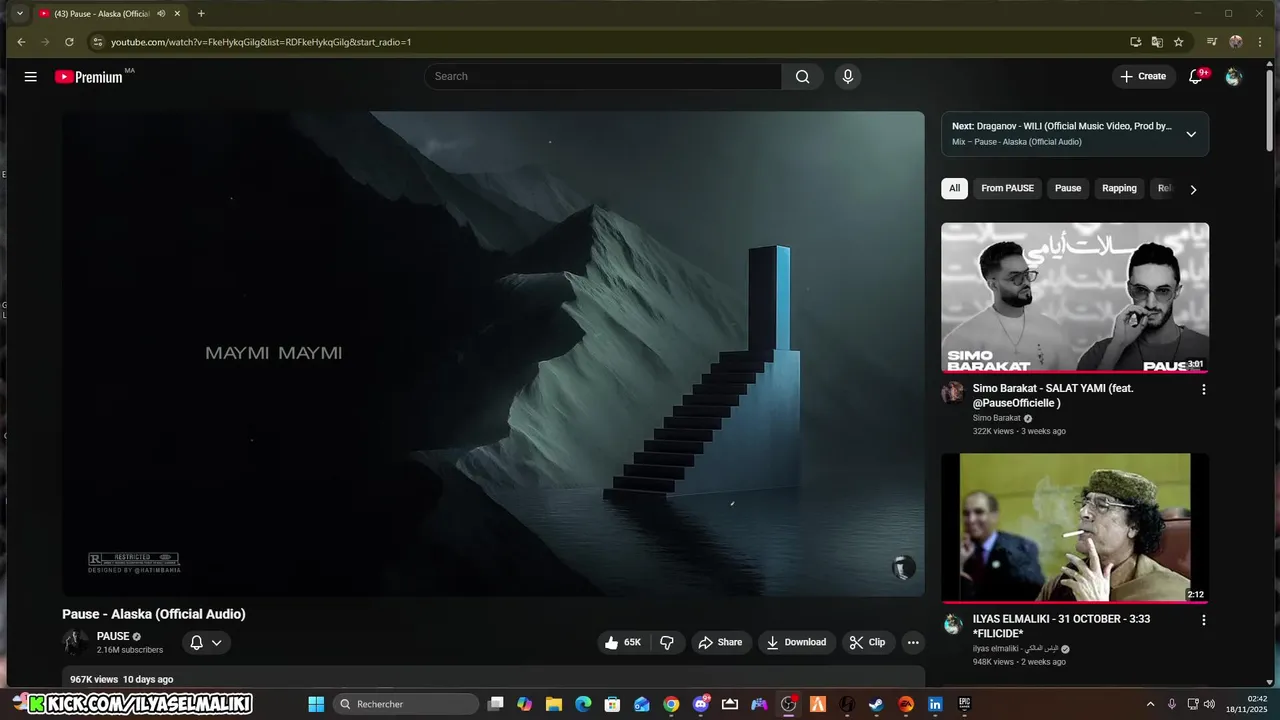
Task: Open a new browser tab
Action: [201, 14]
